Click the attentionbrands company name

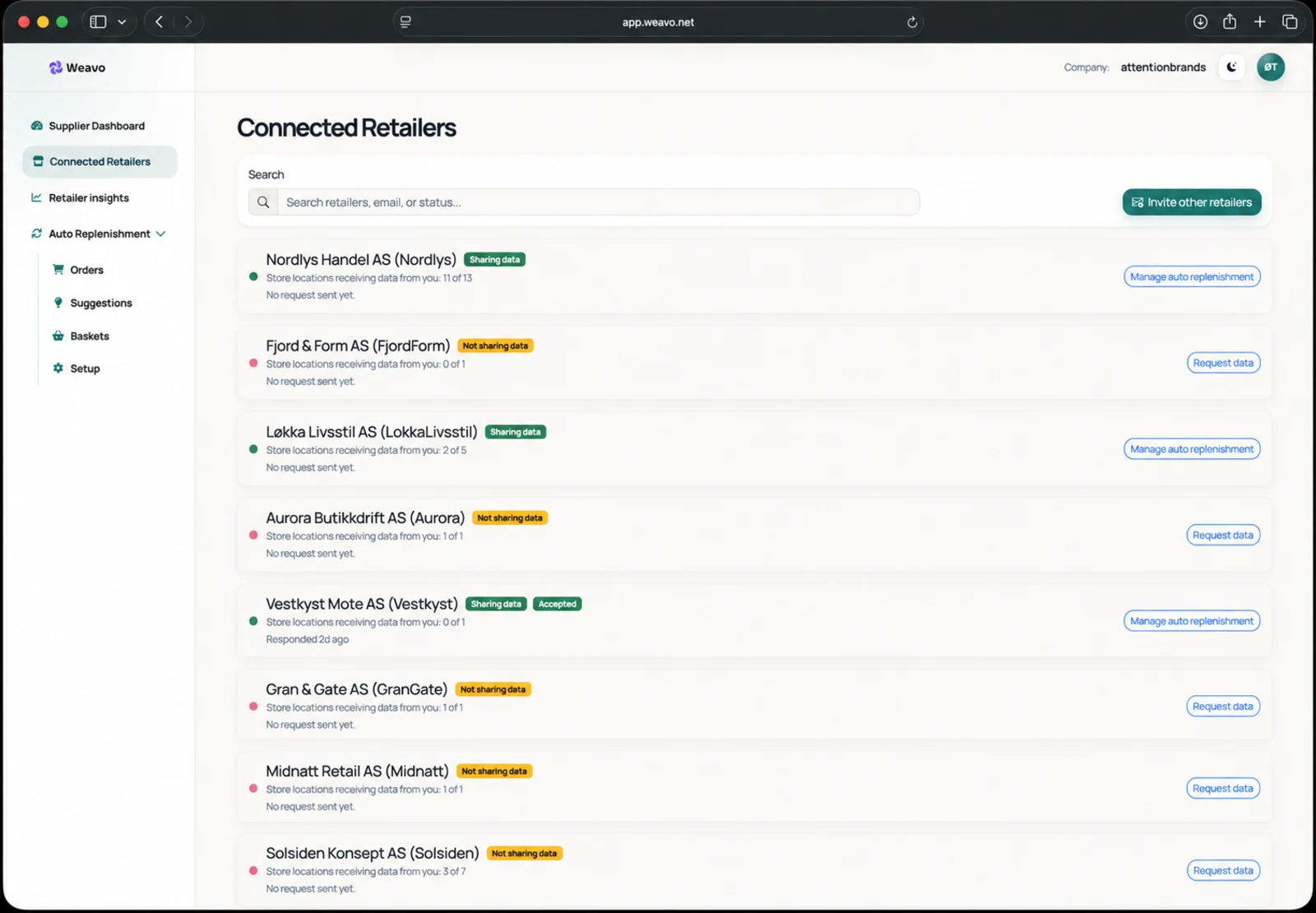(x=1163, y=67)
